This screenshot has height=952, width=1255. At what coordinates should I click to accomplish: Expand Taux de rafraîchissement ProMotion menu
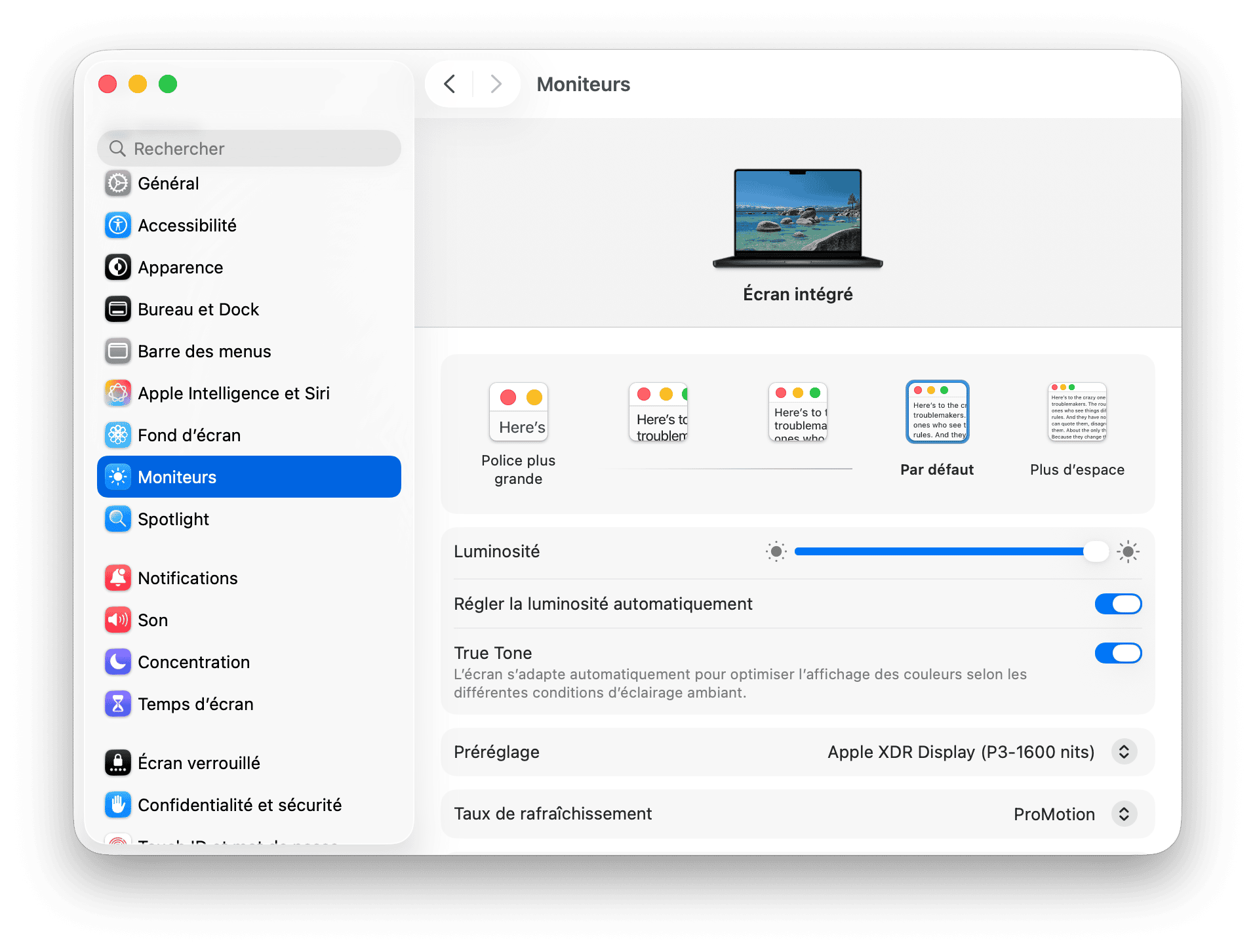(x=1123, y=814)
